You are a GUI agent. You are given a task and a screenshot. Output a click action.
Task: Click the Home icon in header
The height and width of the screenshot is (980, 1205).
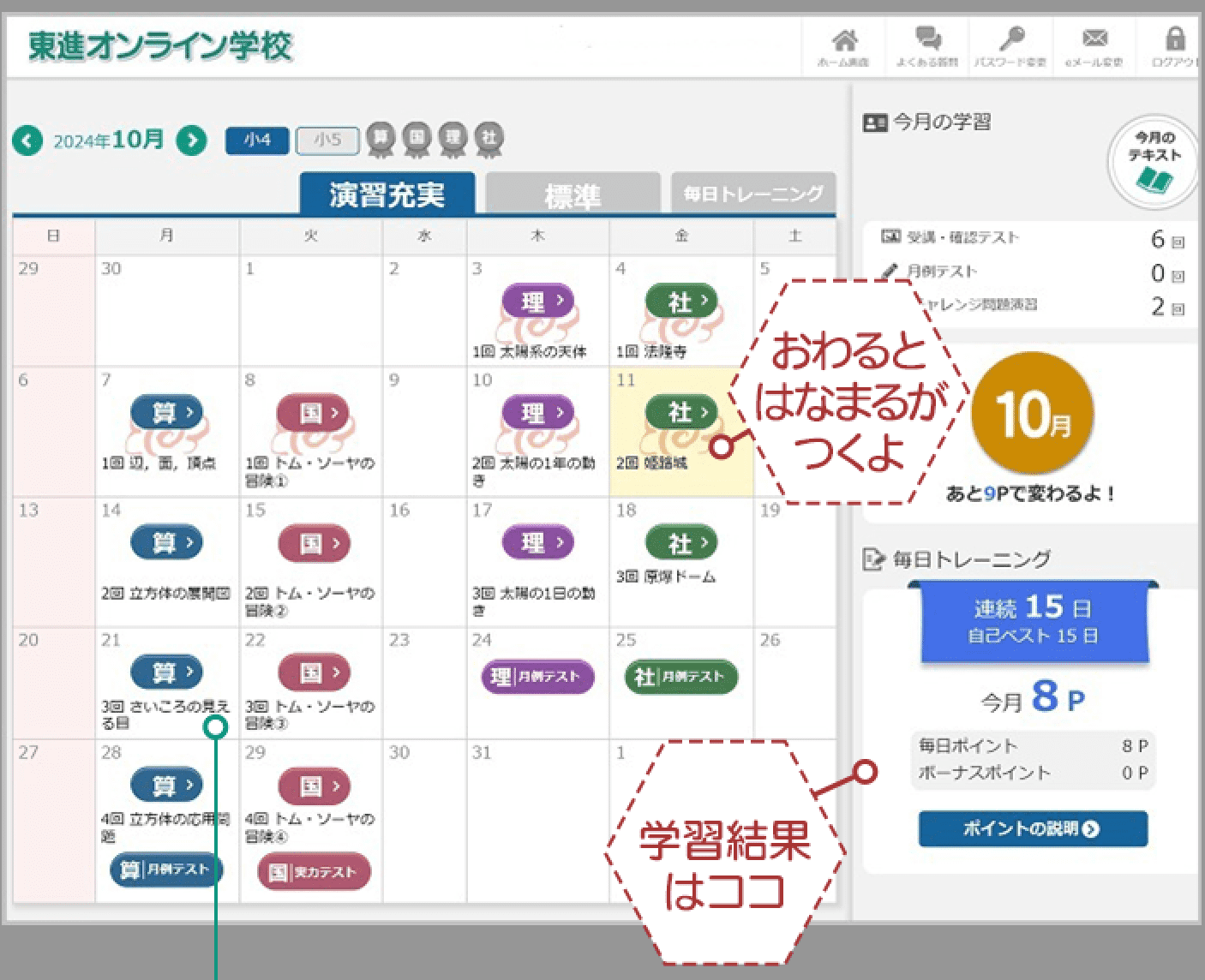pos(843,43)
